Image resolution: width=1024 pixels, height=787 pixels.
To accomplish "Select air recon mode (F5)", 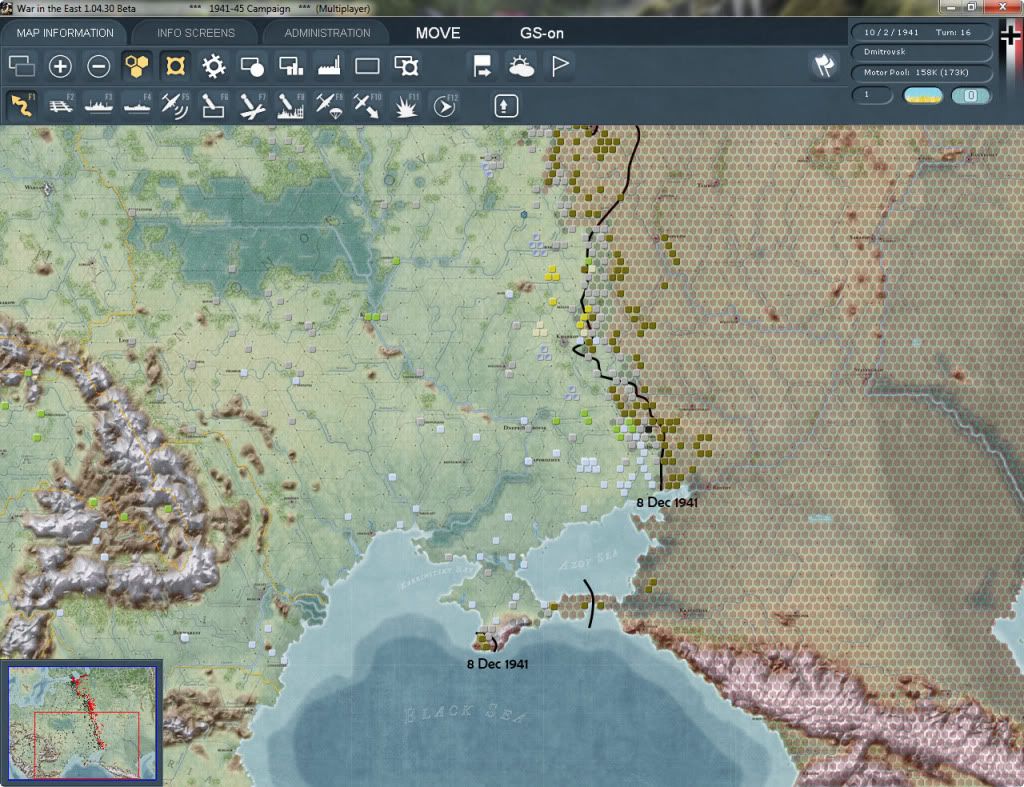I will click(x=175, y=105).
